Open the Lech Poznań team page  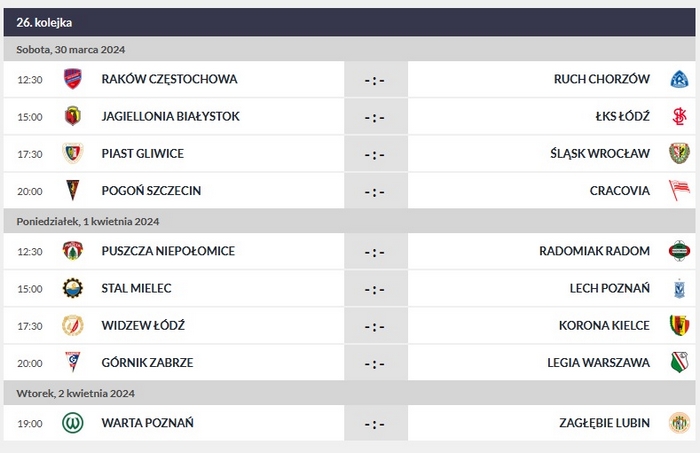click(x=609, y=288)
